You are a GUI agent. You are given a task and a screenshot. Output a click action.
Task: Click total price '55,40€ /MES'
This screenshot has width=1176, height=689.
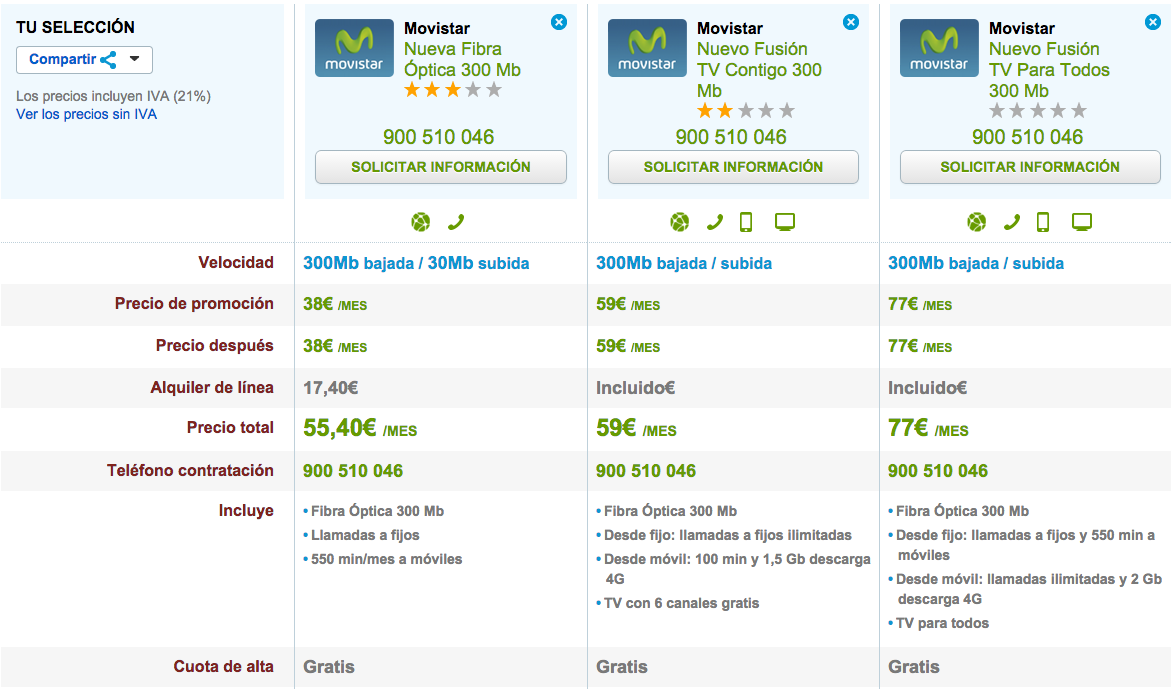point(360,428)
